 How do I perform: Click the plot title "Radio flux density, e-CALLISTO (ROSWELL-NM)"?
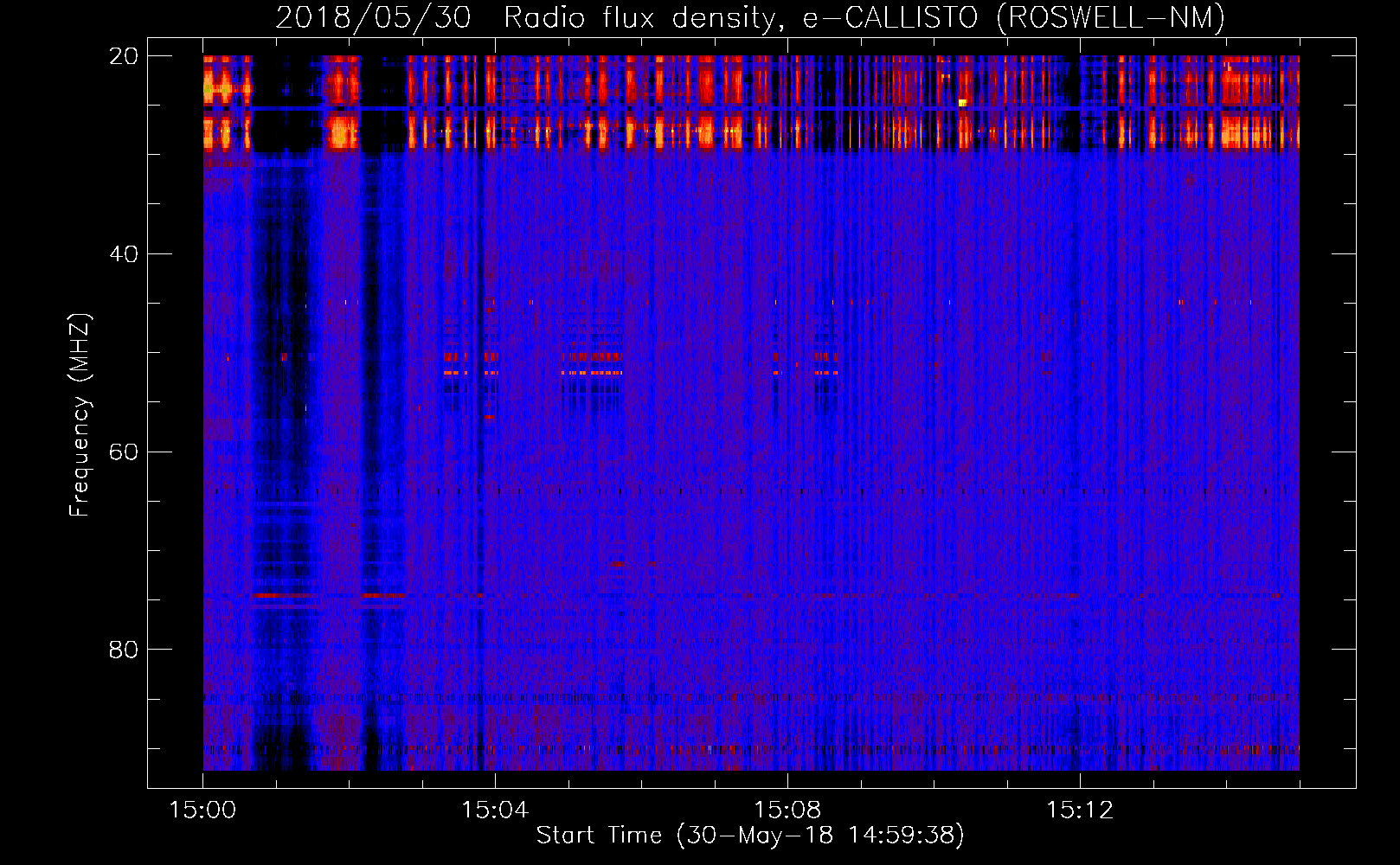tap(864, 17)
